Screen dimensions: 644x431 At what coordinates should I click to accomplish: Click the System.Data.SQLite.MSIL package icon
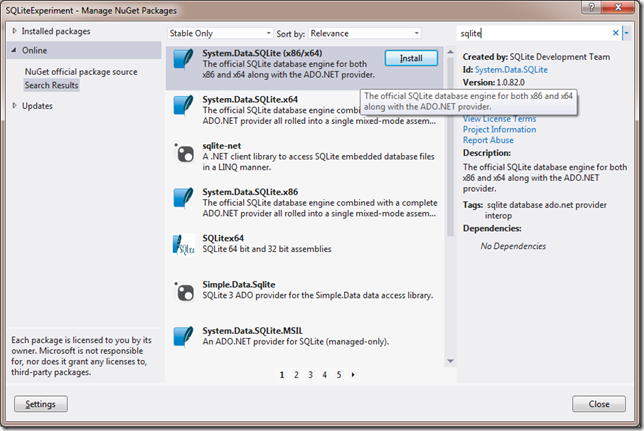[x=183, y=337]
